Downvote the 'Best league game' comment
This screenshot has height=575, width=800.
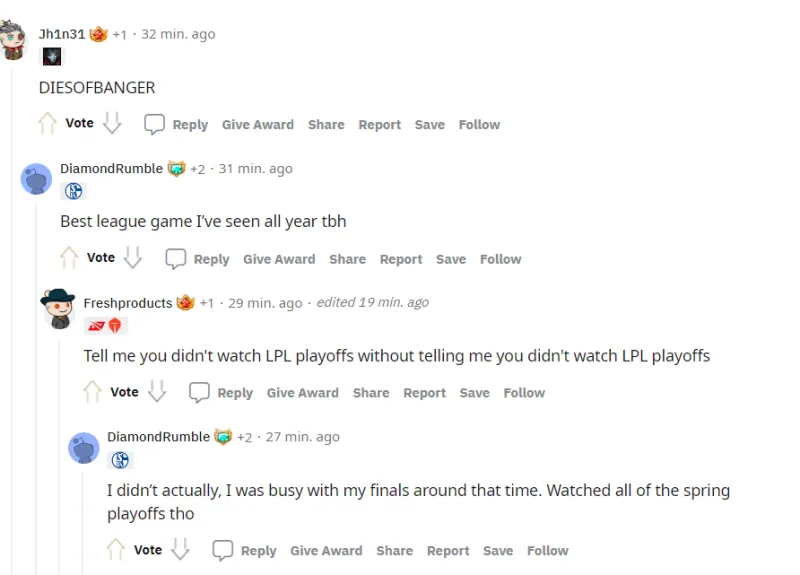(x=133, y=258)
